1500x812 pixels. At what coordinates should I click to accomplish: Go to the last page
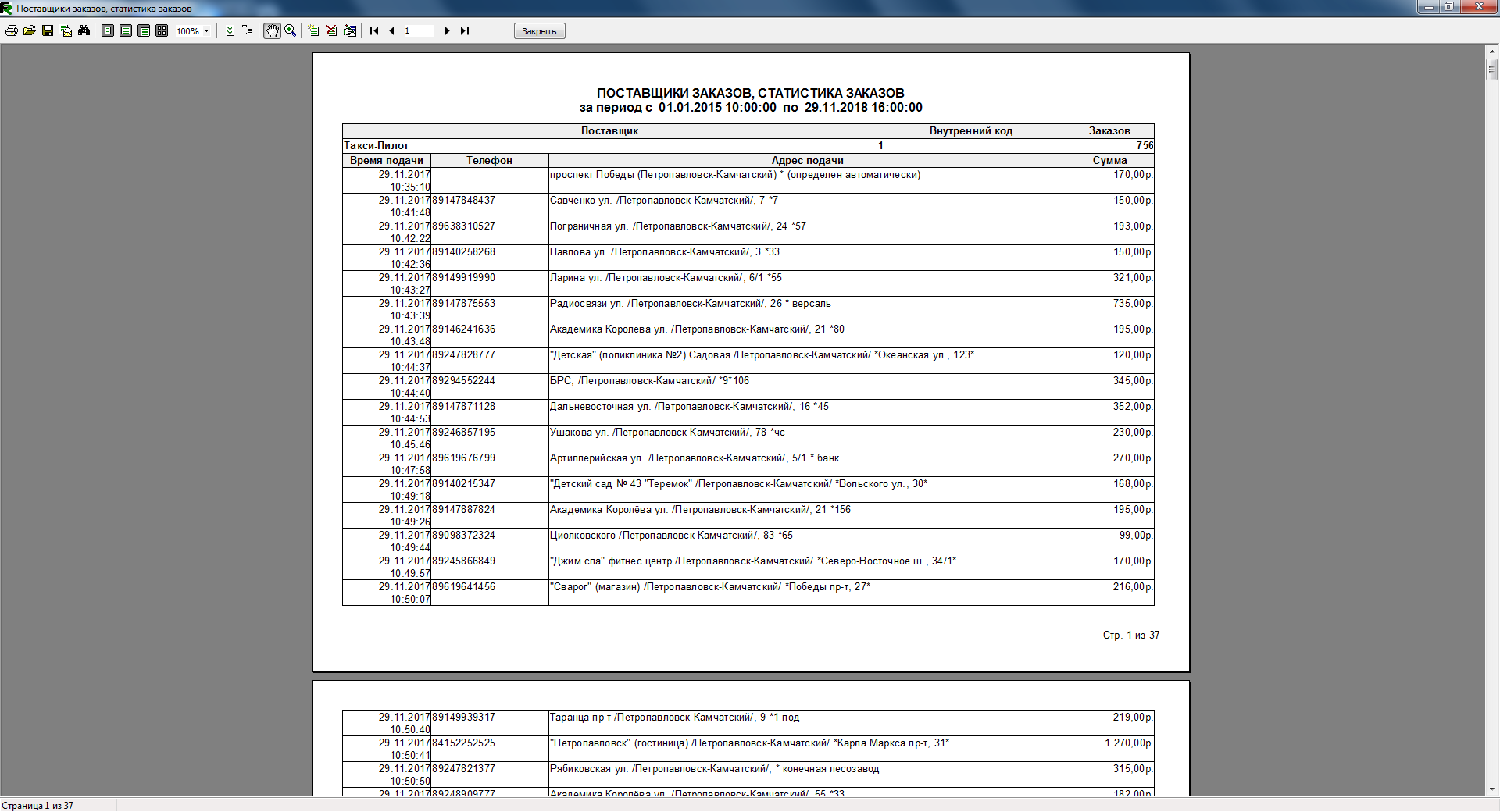(465, 30)
